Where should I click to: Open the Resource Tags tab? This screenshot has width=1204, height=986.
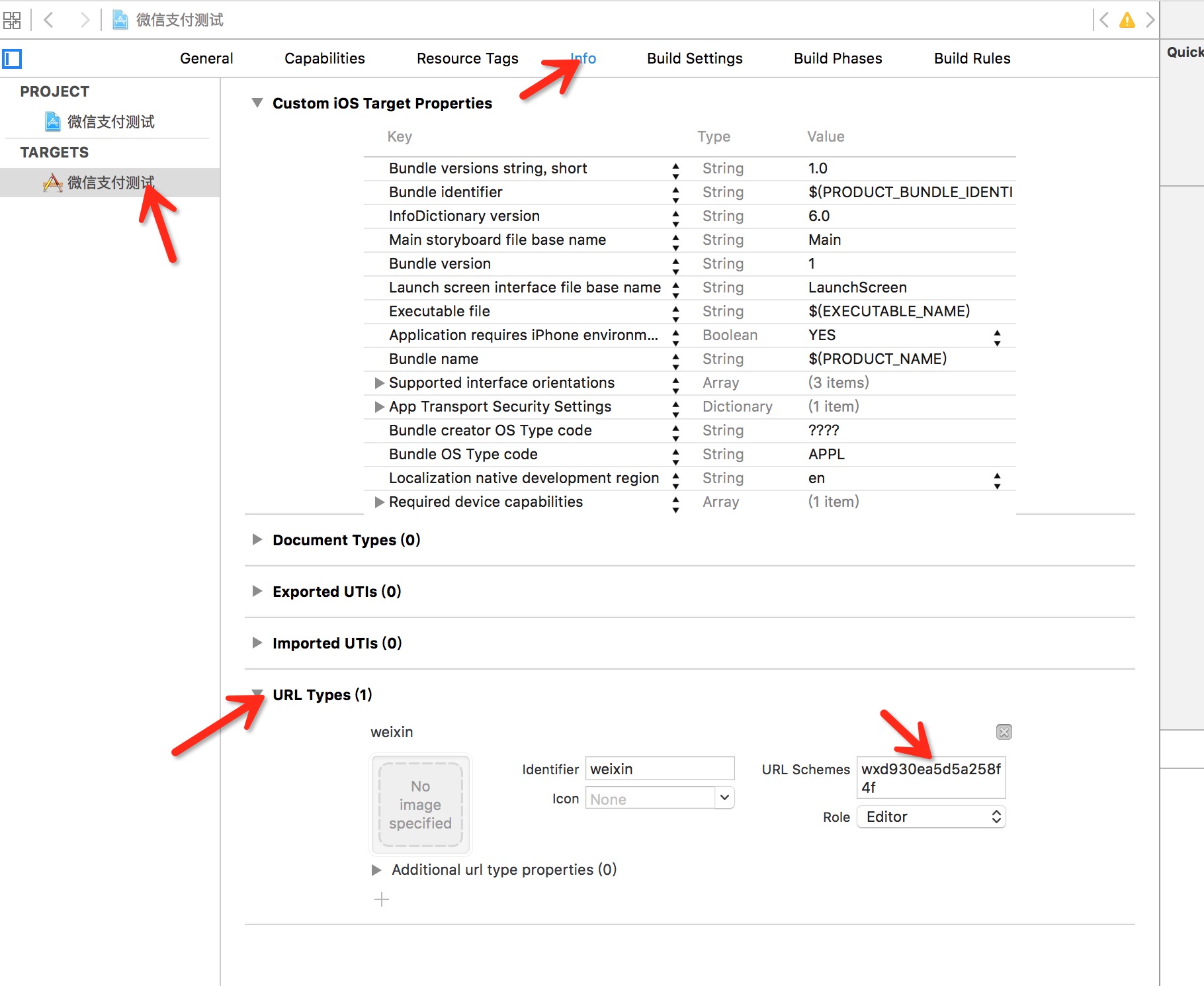pyautogui.click(x=468, y=58)
